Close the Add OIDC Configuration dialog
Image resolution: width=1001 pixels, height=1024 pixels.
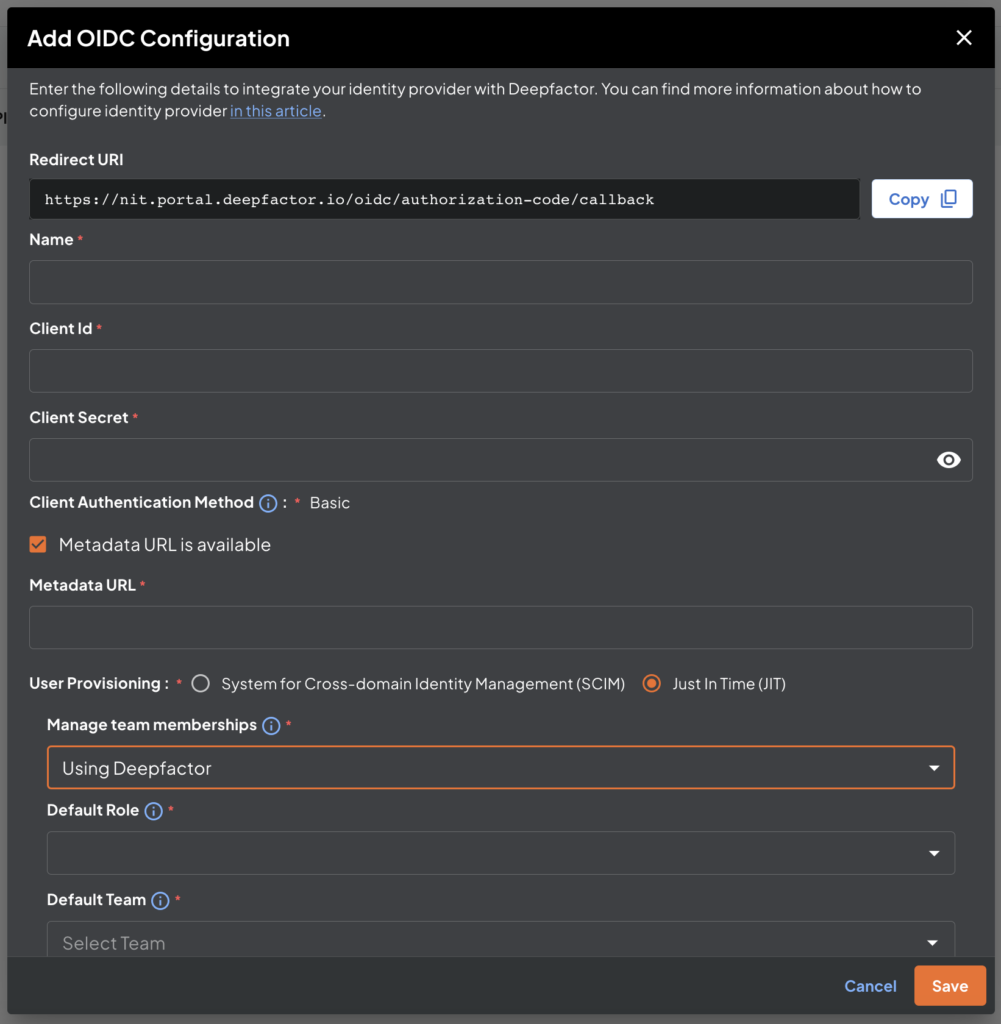[964, 38]
